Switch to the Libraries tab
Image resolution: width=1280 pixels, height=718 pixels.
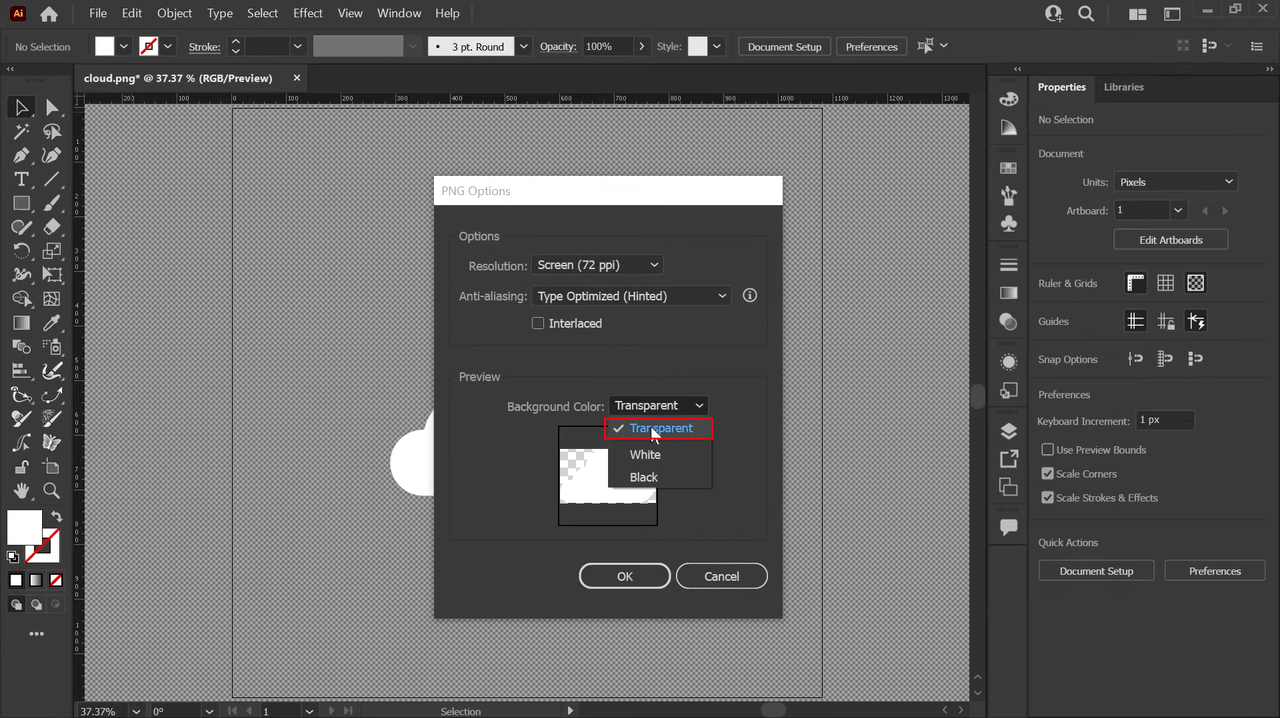(1123, 87)
